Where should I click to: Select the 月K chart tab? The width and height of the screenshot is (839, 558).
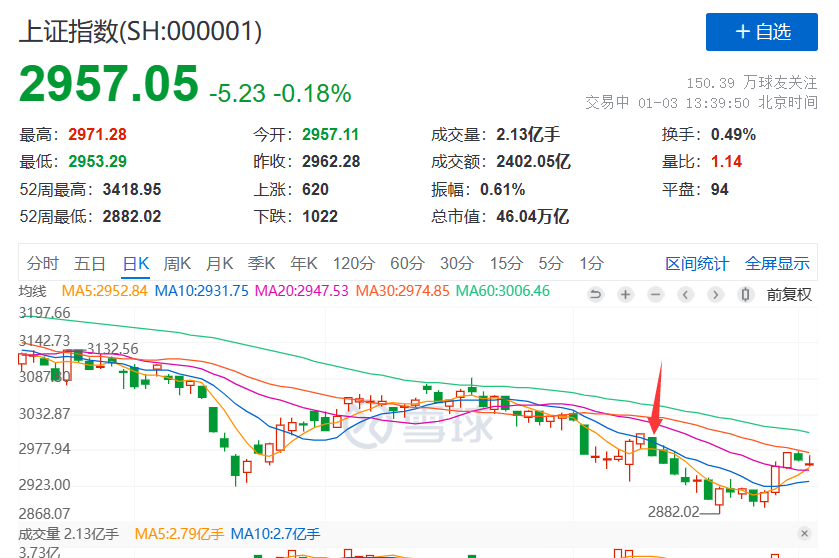[x=219, y=263]
